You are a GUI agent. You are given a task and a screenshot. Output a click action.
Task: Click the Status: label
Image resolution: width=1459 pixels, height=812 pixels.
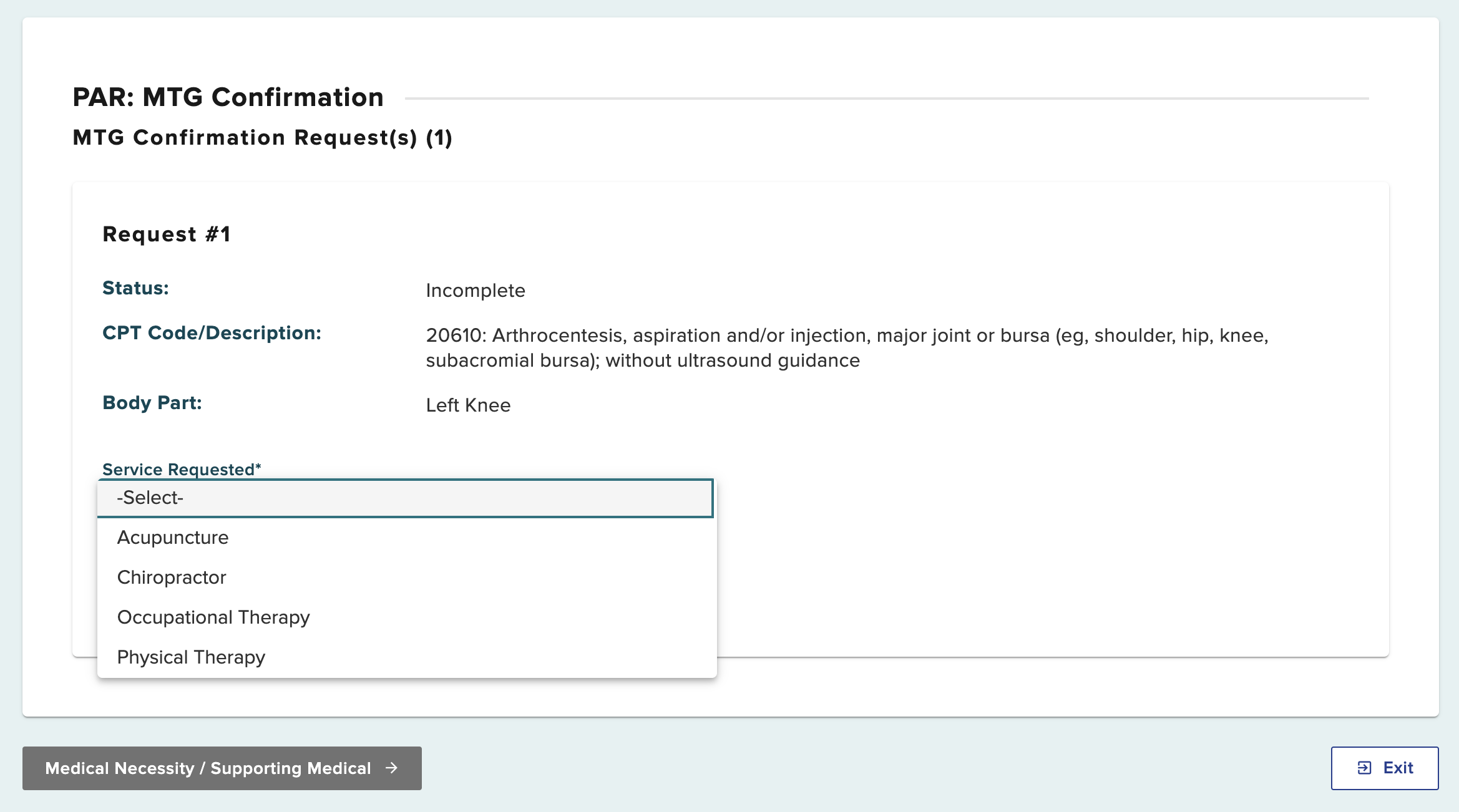pyautogui.click(x=135, y=288)
